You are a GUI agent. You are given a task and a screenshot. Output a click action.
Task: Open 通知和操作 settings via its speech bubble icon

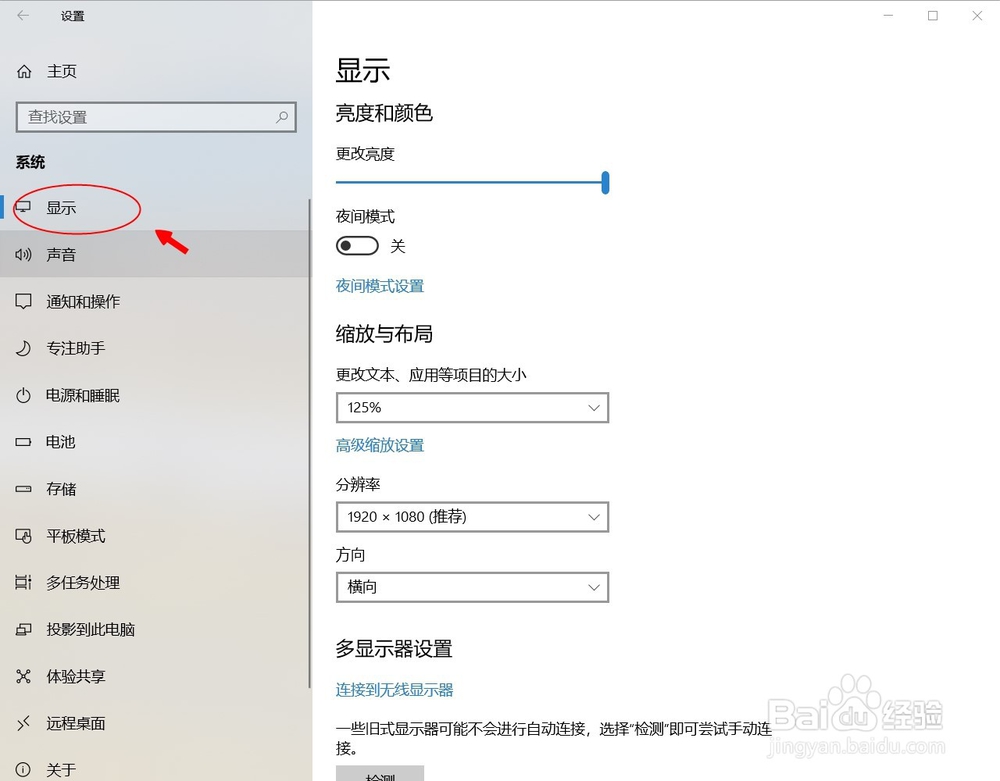pyautogui.click(x=23, y=301)
